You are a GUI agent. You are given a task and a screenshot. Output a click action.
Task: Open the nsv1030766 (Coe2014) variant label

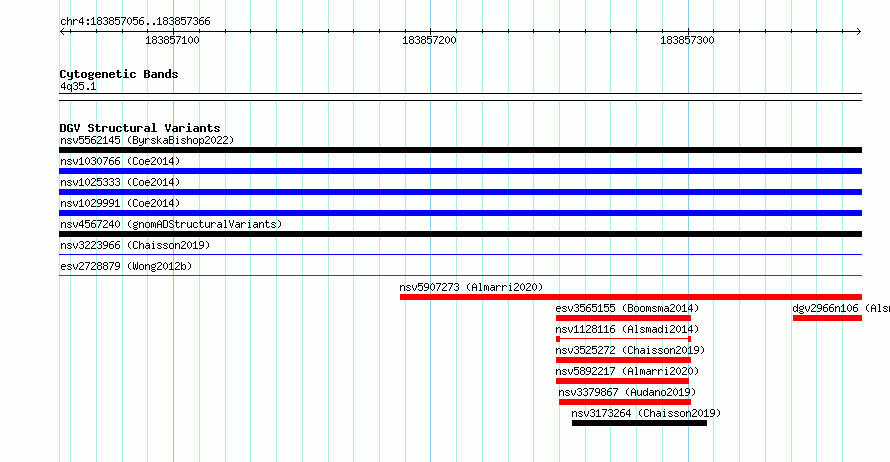120,161
